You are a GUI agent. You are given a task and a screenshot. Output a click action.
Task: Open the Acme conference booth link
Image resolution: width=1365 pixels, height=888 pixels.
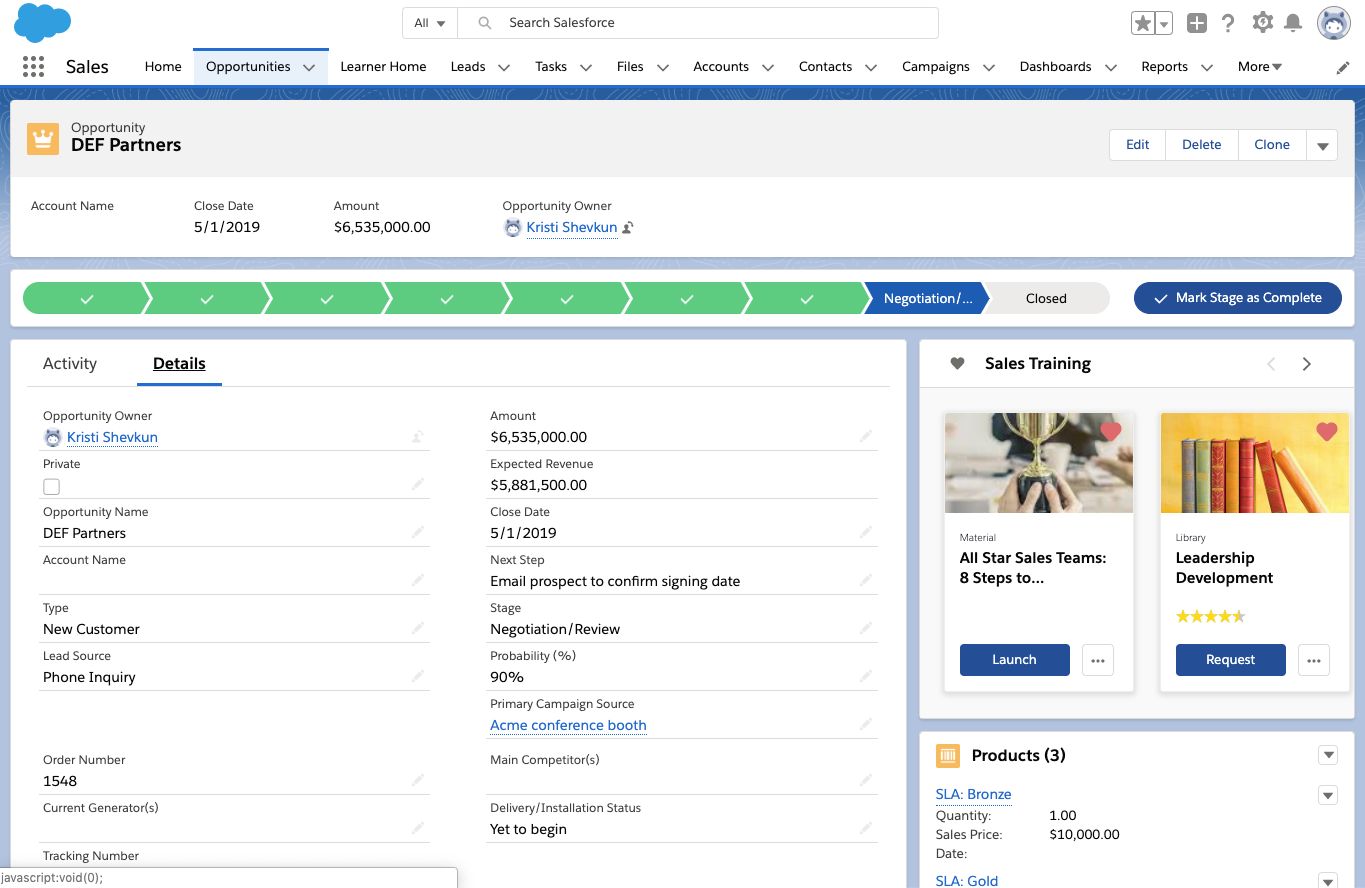click(568, 725)
